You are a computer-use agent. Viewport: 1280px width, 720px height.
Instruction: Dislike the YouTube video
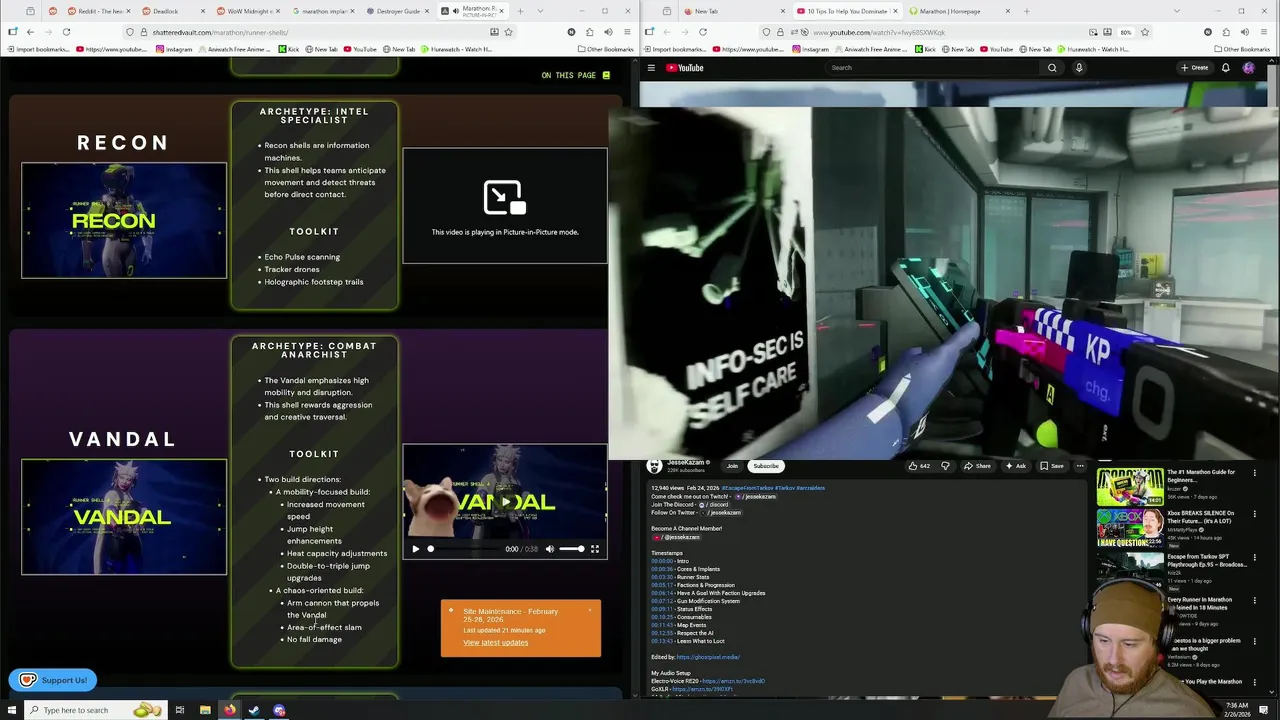pyautogui.click(x=945, y=466)
